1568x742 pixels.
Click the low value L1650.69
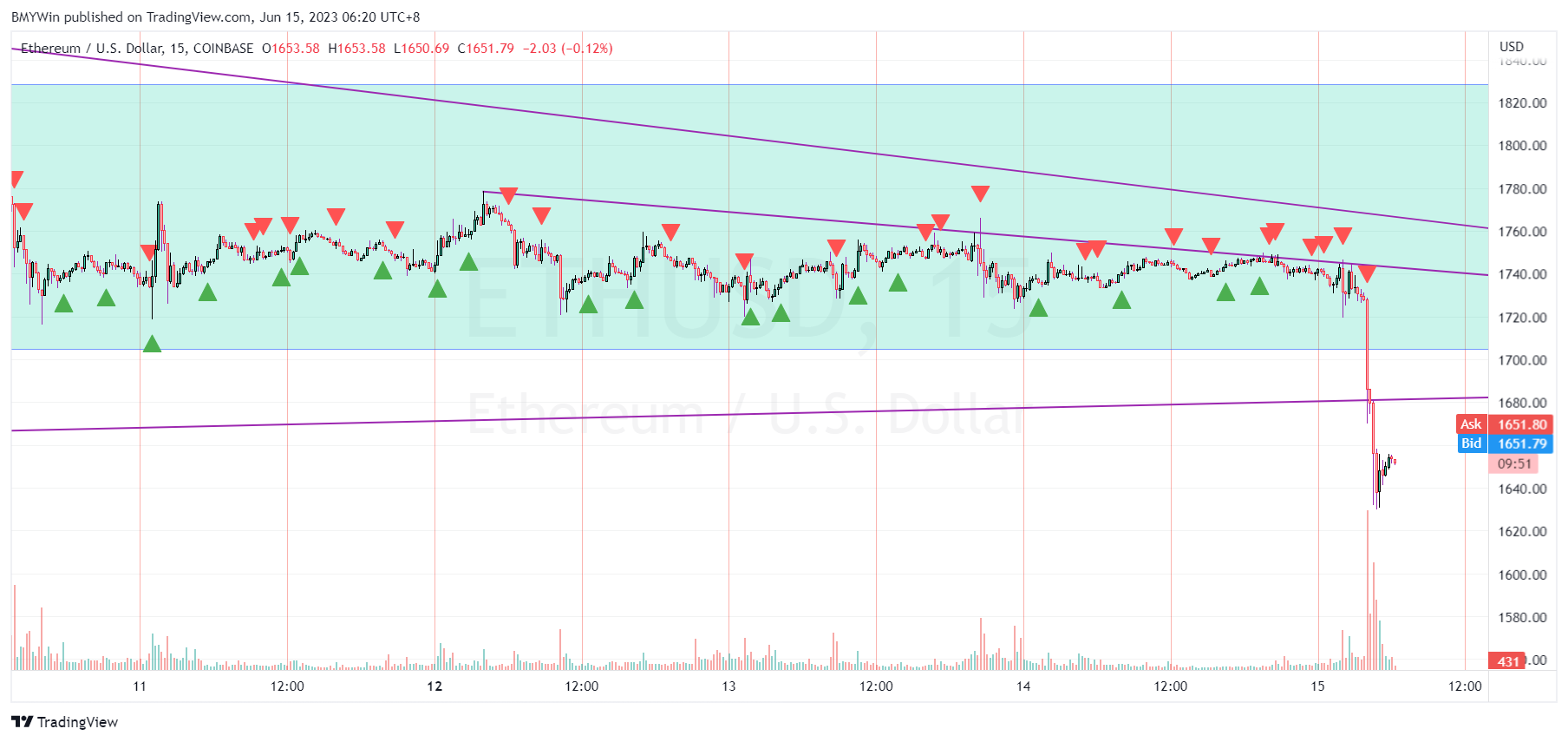click(x=421, y=49)
